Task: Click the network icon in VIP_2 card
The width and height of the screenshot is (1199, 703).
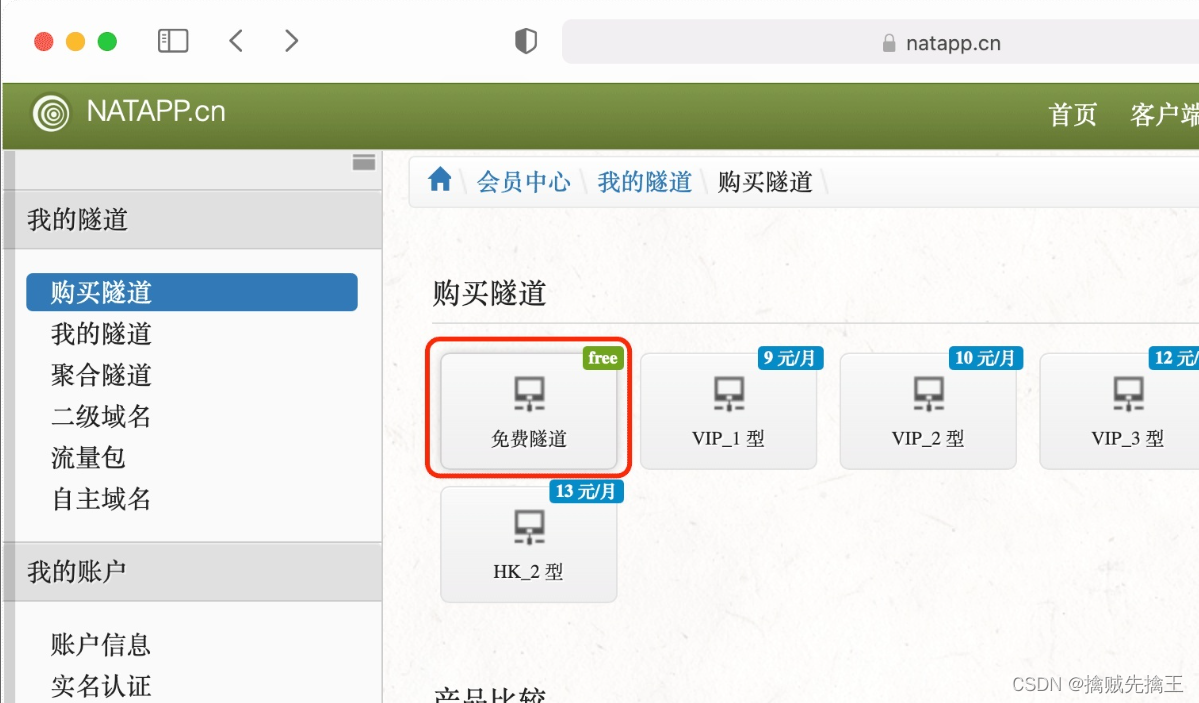Action: pos(928,394)
